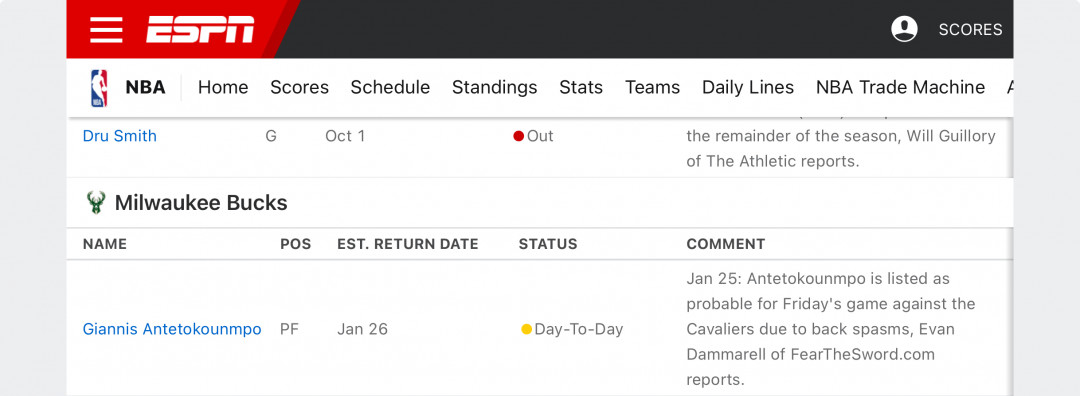Click the NBA league logo
Image resolution: width=1080 pixels, height=396 pixels.
click(x=99, y=87)
